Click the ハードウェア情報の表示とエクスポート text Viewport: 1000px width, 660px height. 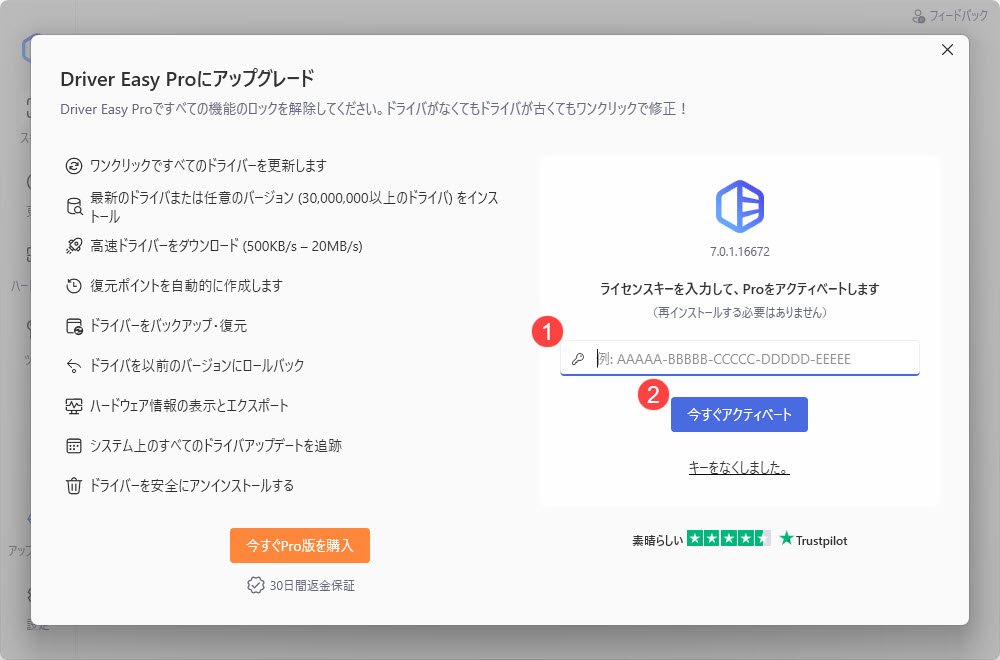pos(189,406)
